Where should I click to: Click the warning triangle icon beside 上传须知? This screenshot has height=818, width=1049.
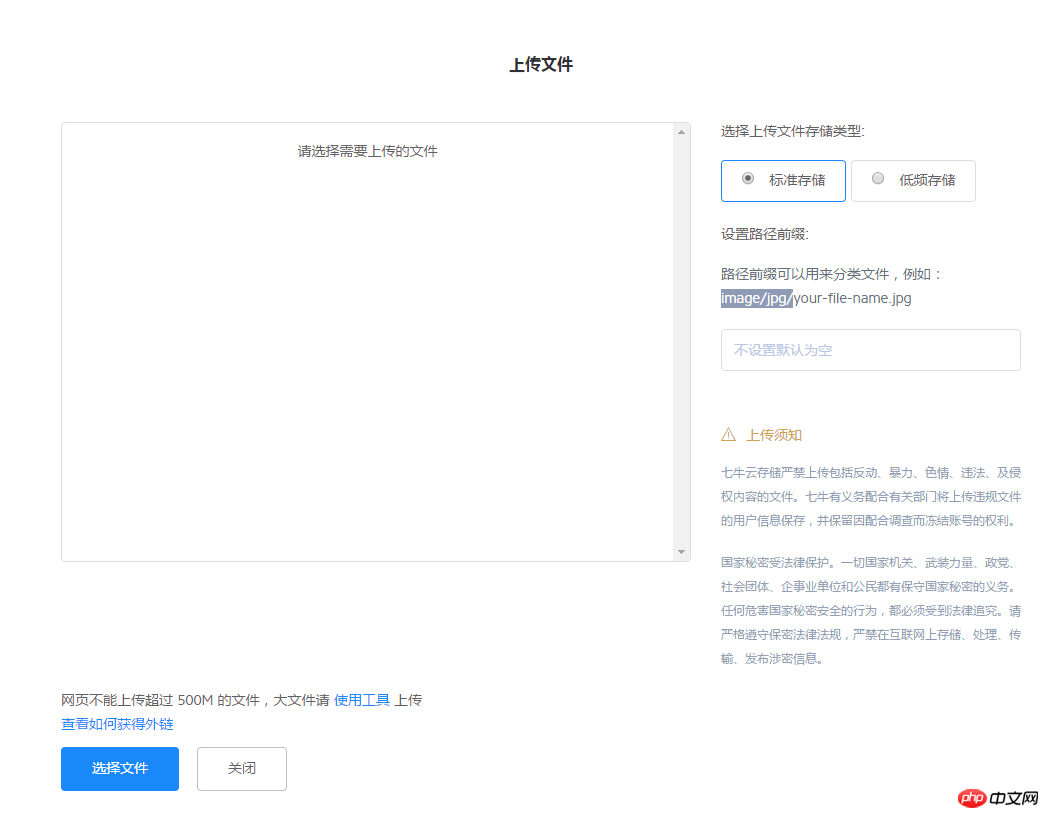click(x=727, y=434)
